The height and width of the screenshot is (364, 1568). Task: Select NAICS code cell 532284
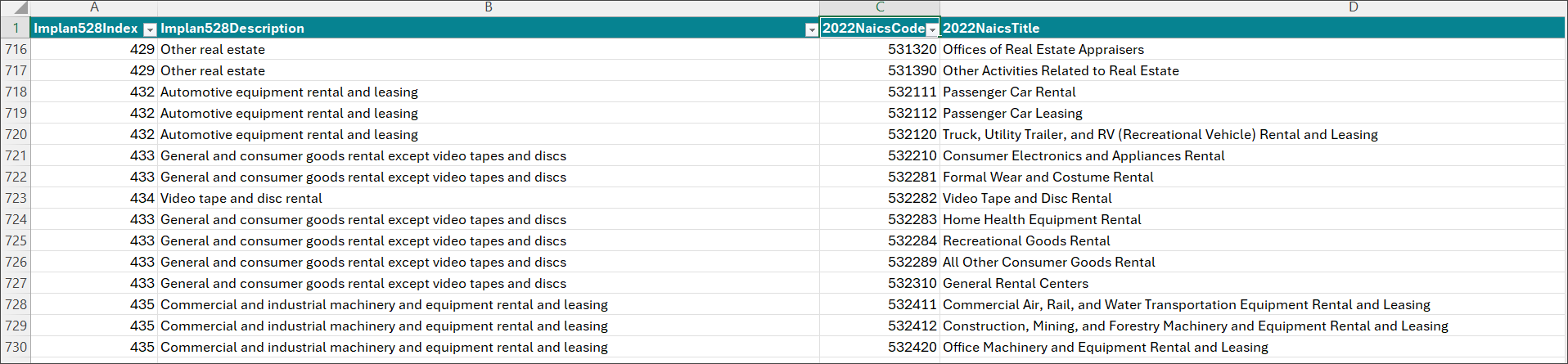[x=880, y=240]
